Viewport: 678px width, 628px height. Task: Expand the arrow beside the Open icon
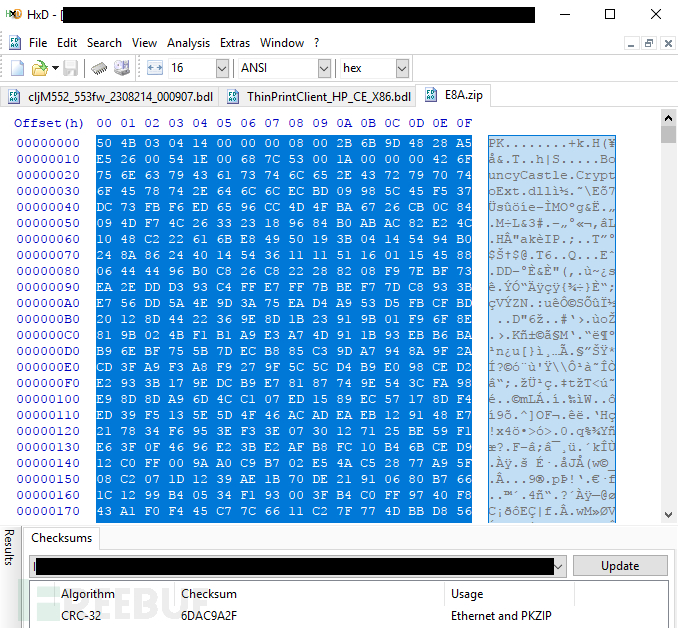tap(54, 68)
